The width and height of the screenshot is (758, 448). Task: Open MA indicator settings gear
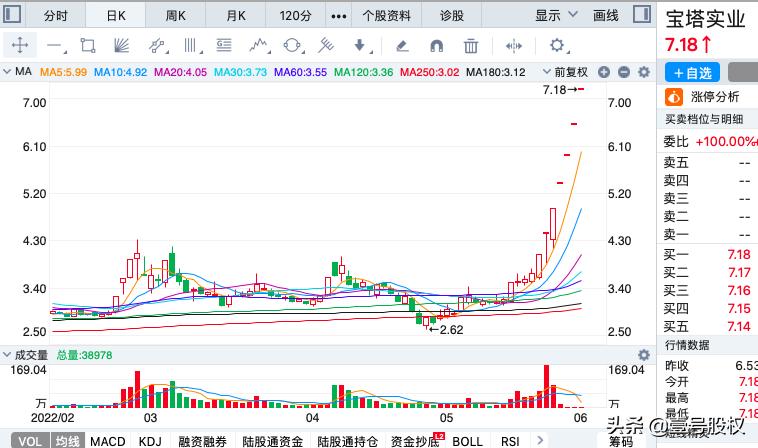coord(643,72)
